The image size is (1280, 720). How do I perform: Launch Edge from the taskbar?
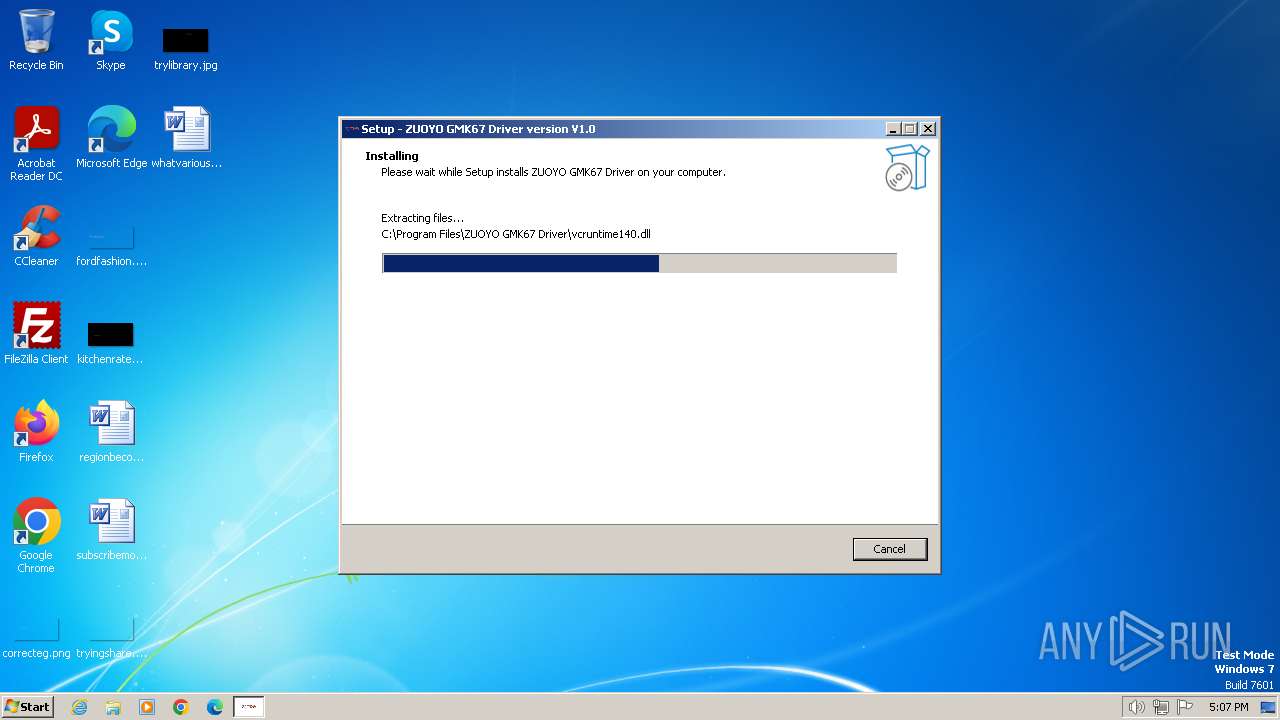tap(215, 707)
